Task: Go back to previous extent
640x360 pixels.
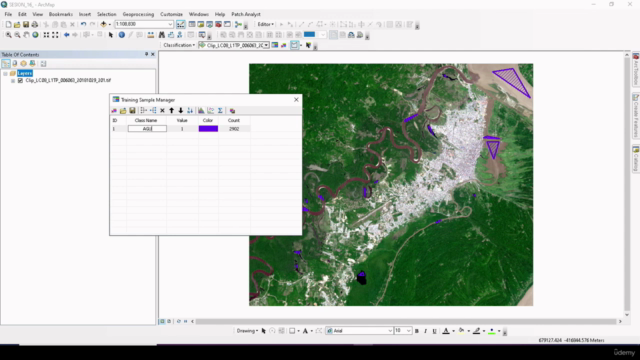Action: (x=66, y=35)
